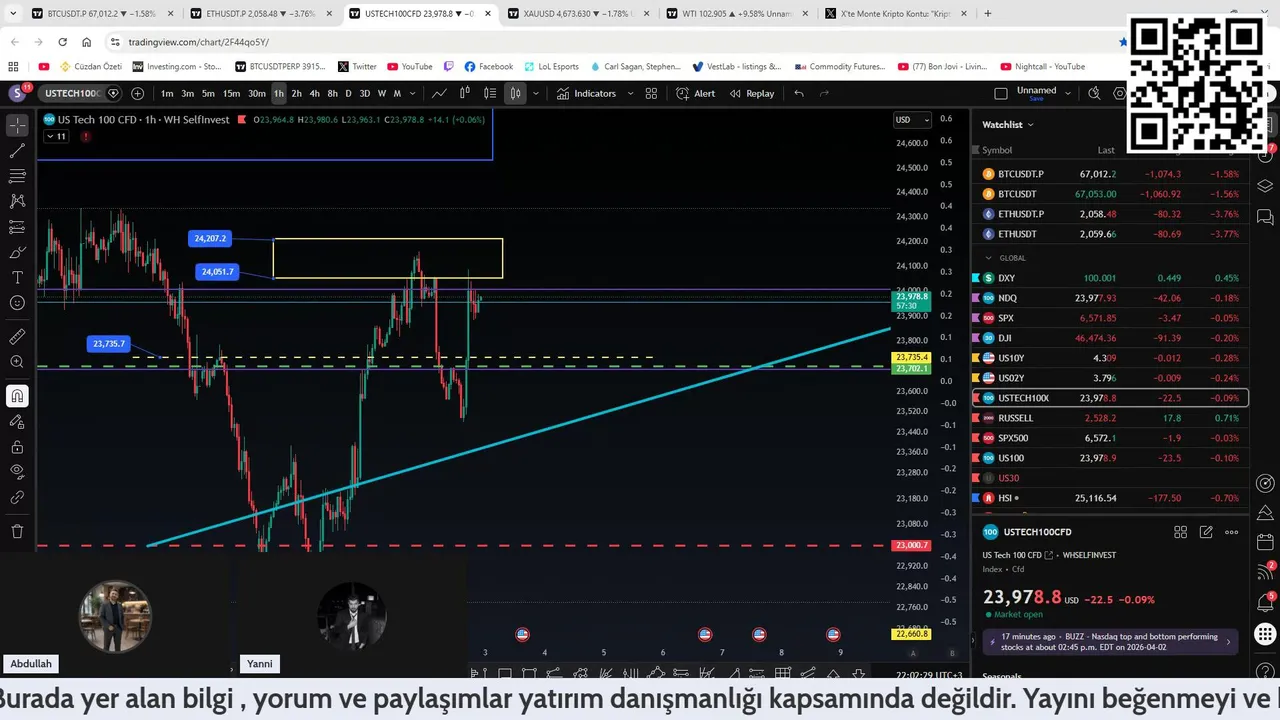Open the chats speech bubble icon
The width and height of the screenshot is (1280, 720).
tap(1265, 217)
